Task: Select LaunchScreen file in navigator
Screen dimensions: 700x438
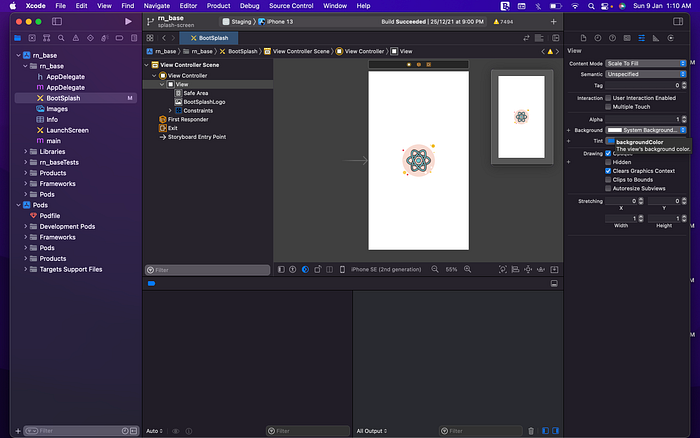Action: click(x=67, y=130)
